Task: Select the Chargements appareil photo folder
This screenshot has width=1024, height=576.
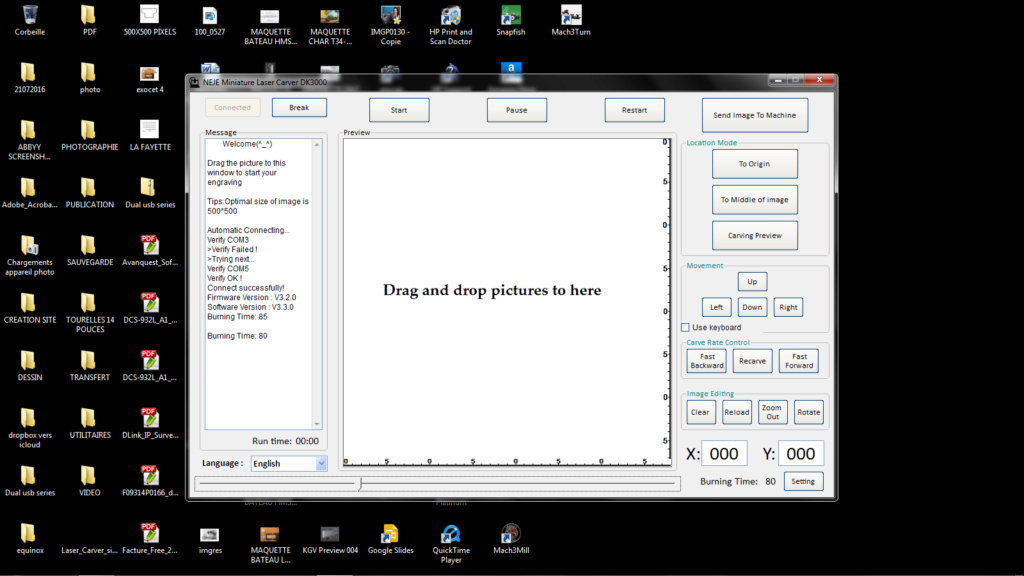Action: click(29, 256)
